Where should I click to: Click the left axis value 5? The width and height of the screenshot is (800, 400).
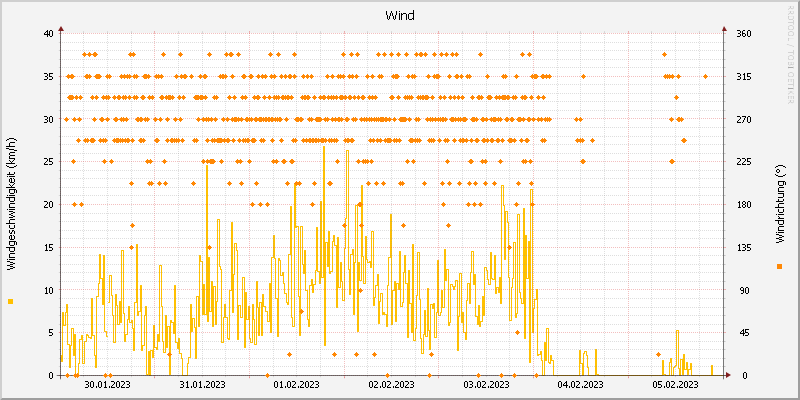pyautogui.click(x=51, y=333)
